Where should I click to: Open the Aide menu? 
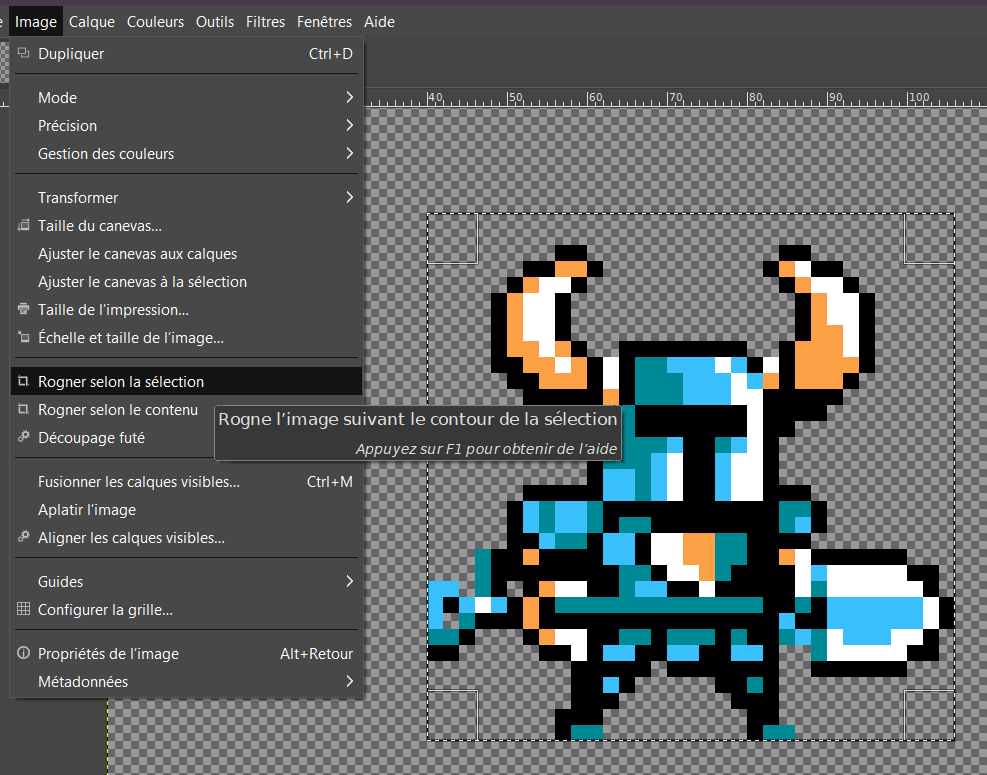coord(380,22)
